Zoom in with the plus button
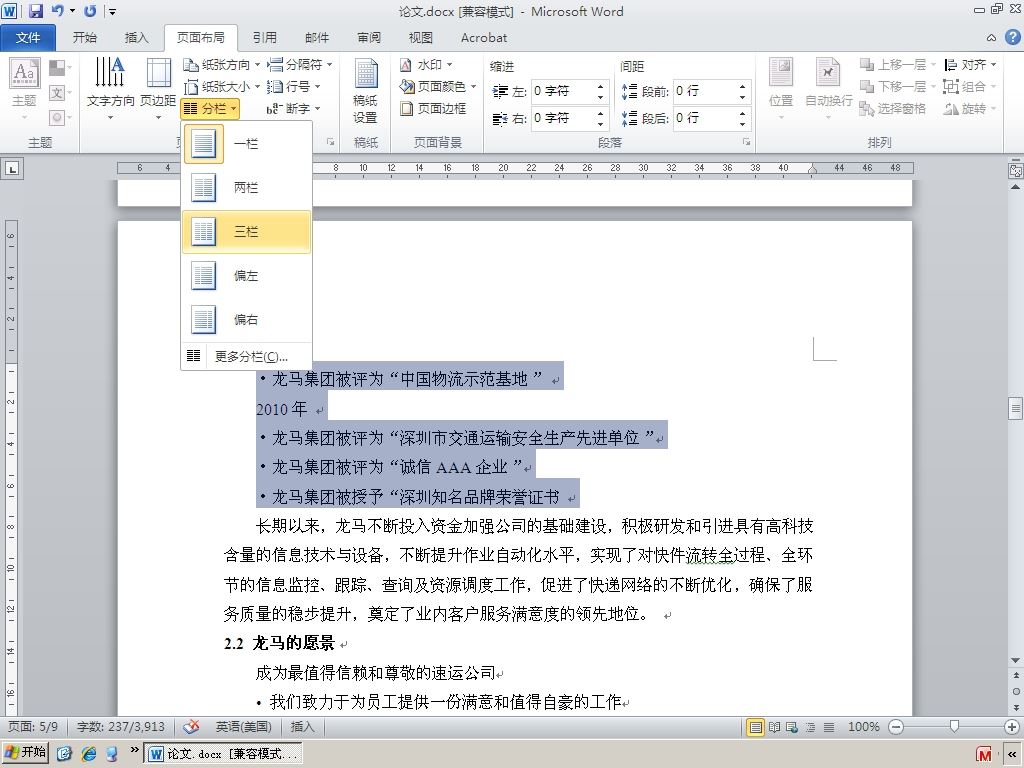 coord(1012,727)
